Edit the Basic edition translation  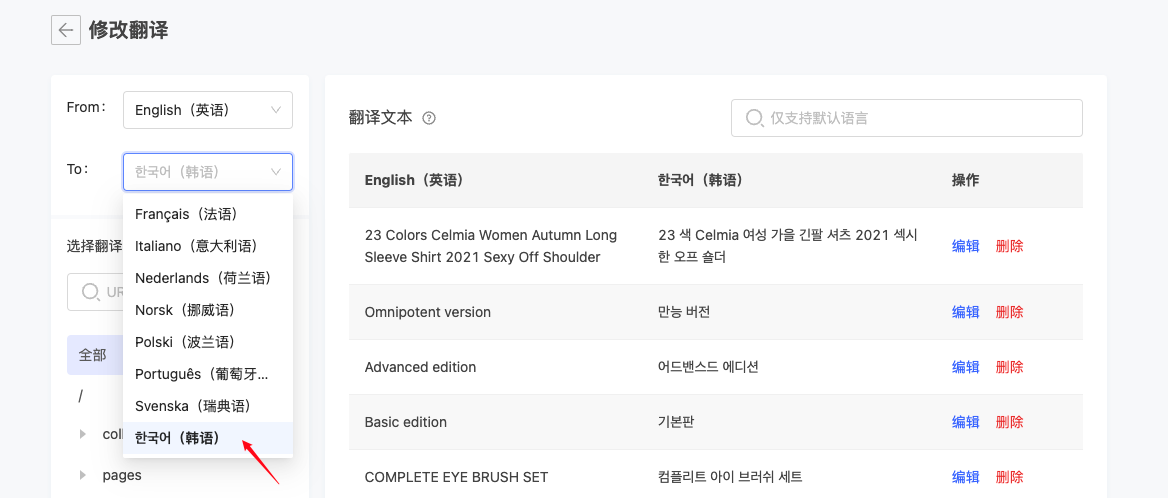pyautogui.click(x=965, y=422)
